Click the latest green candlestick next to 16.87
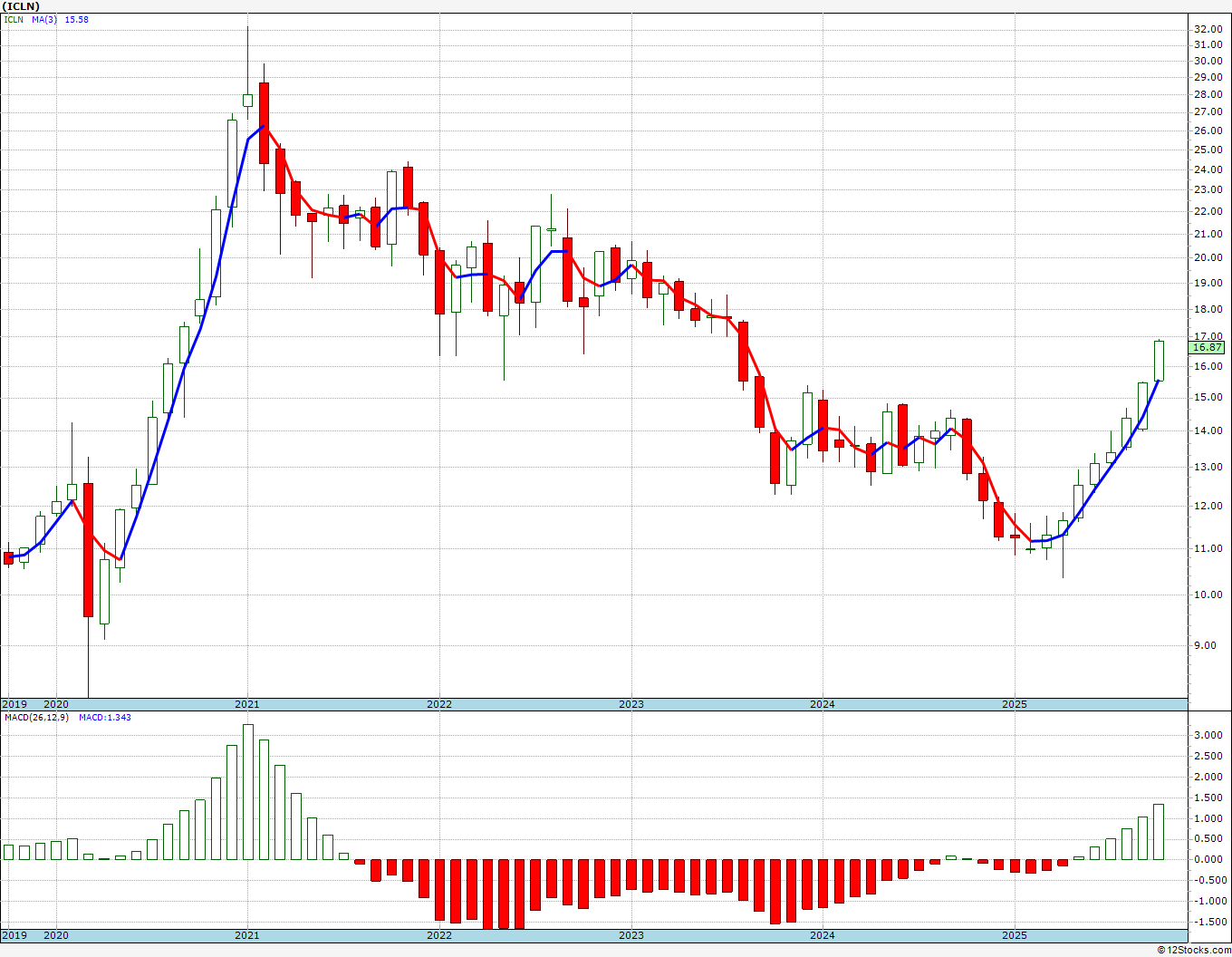Viewport: 1232px width, 957px height. pos(1159,361)
